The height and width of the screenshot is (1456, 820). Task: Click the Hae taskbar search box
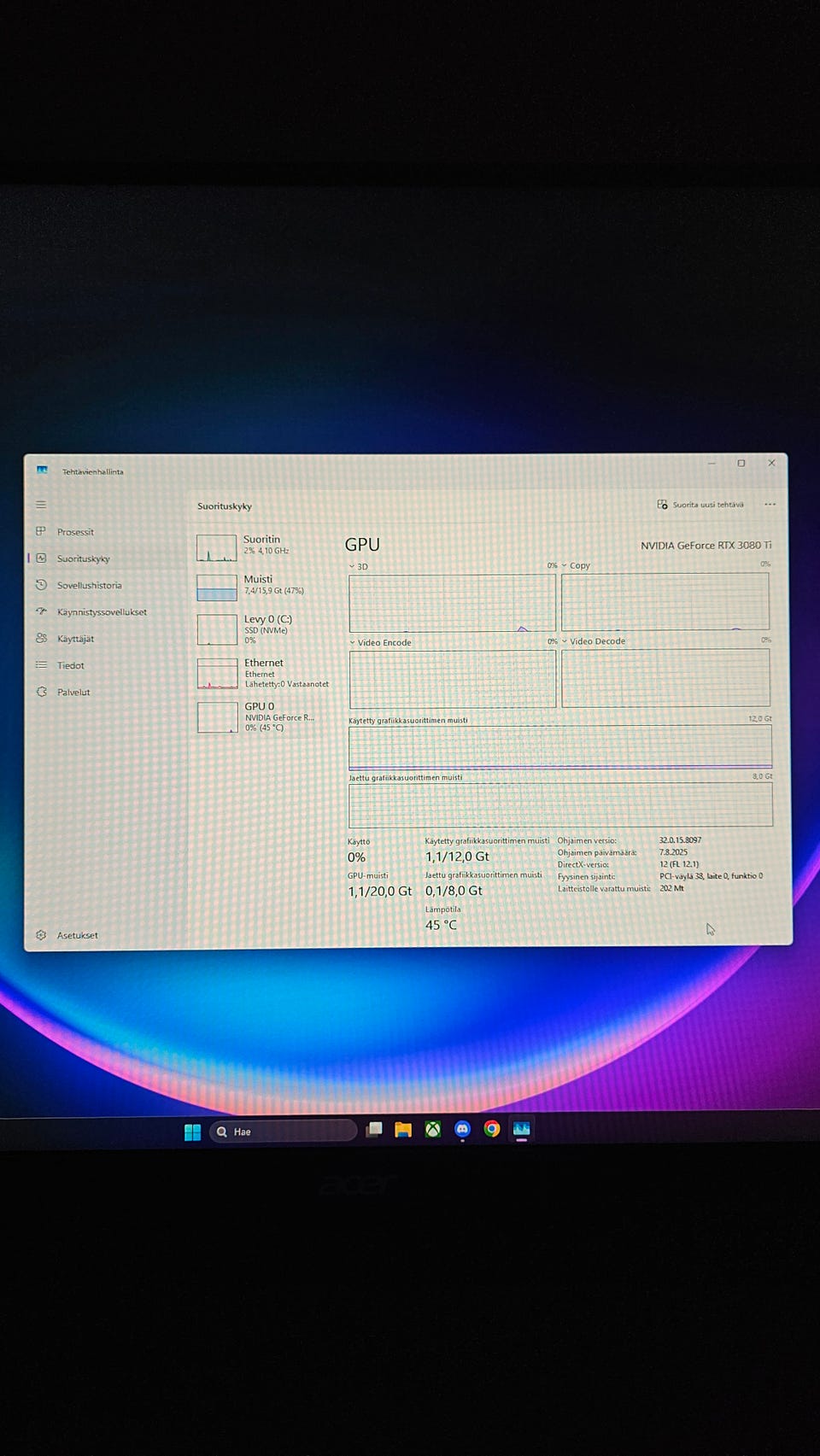pos(283,1131)
